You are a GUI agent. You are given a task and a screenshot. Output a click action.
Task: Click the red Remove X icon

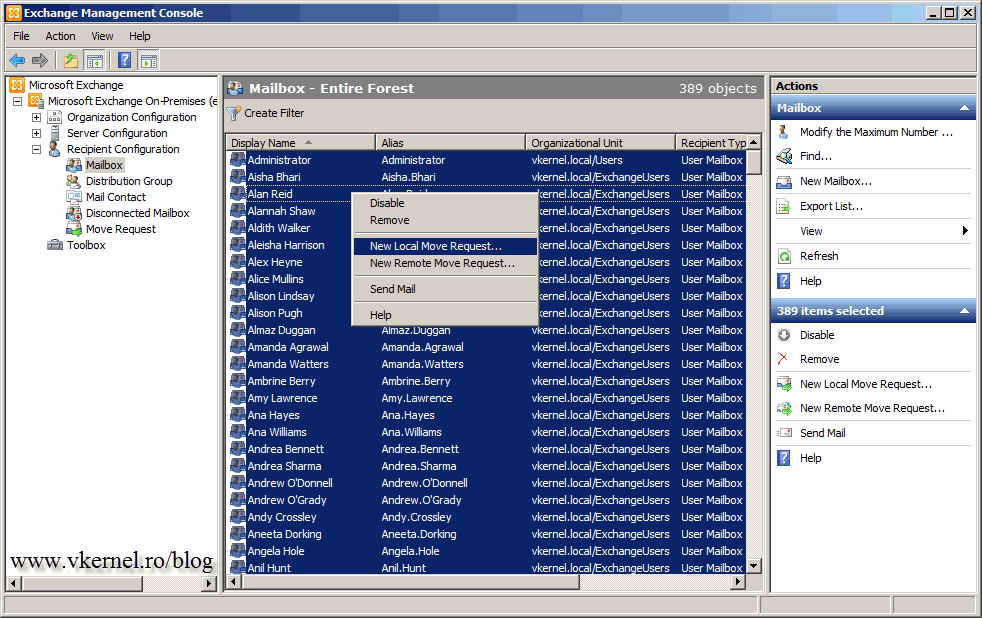coord(783,359)
